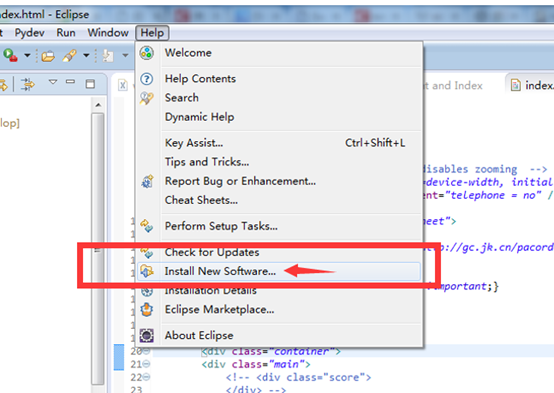Open the Window menu
Image resolution: width=554 pixels, height=393 pixels.
[108, 33]
